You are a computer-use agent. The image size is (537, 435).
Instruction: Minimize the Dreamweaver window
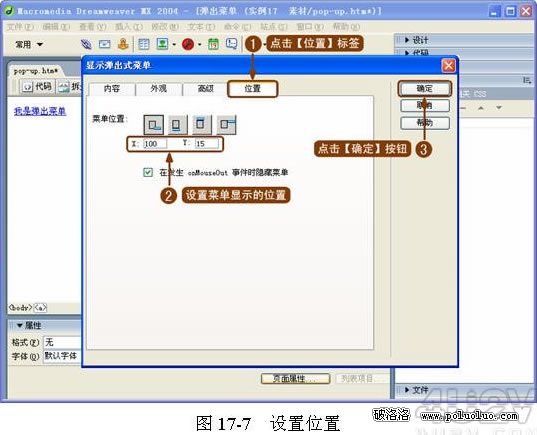[494, 11]
